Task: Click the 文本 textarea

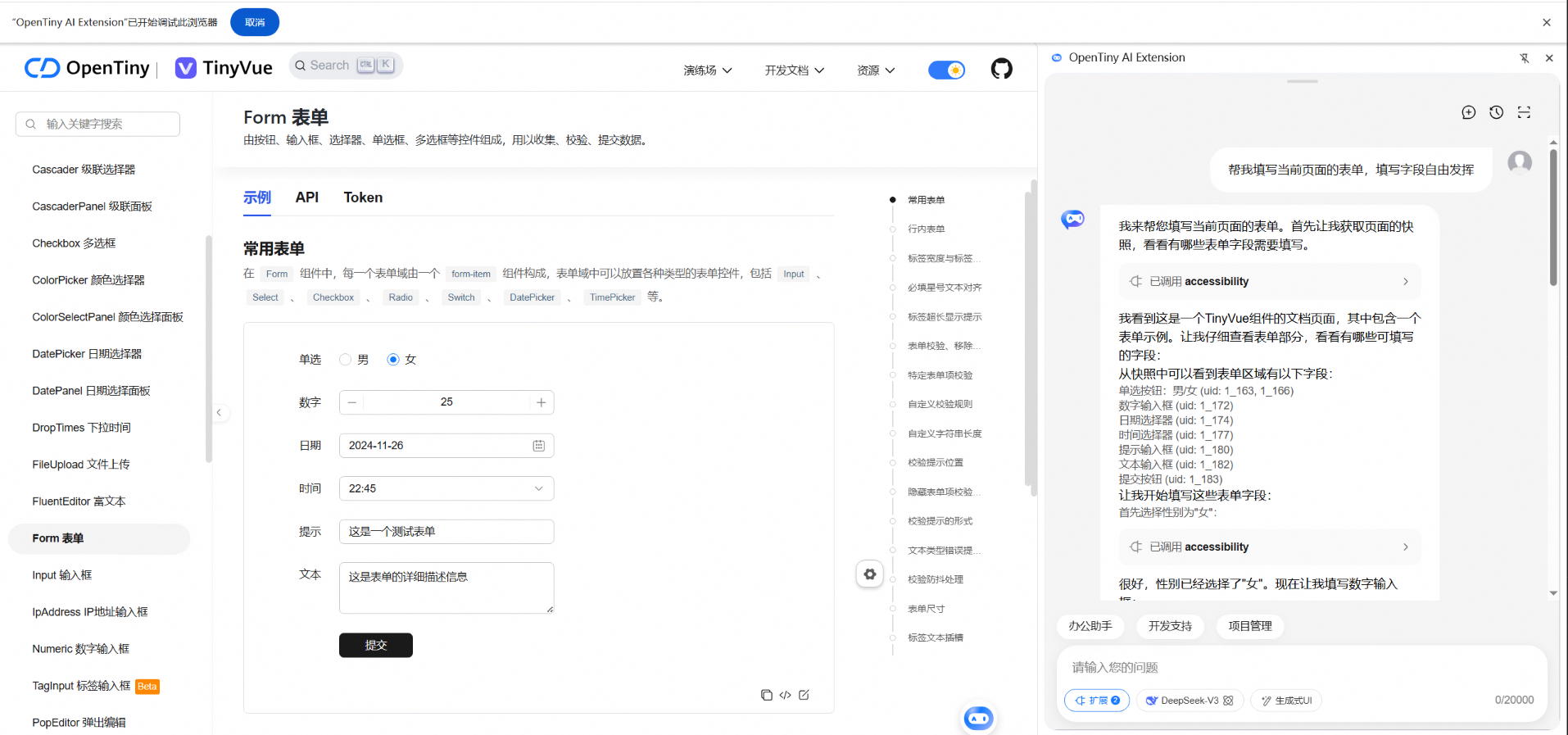Action: click(x=446, y=588)
